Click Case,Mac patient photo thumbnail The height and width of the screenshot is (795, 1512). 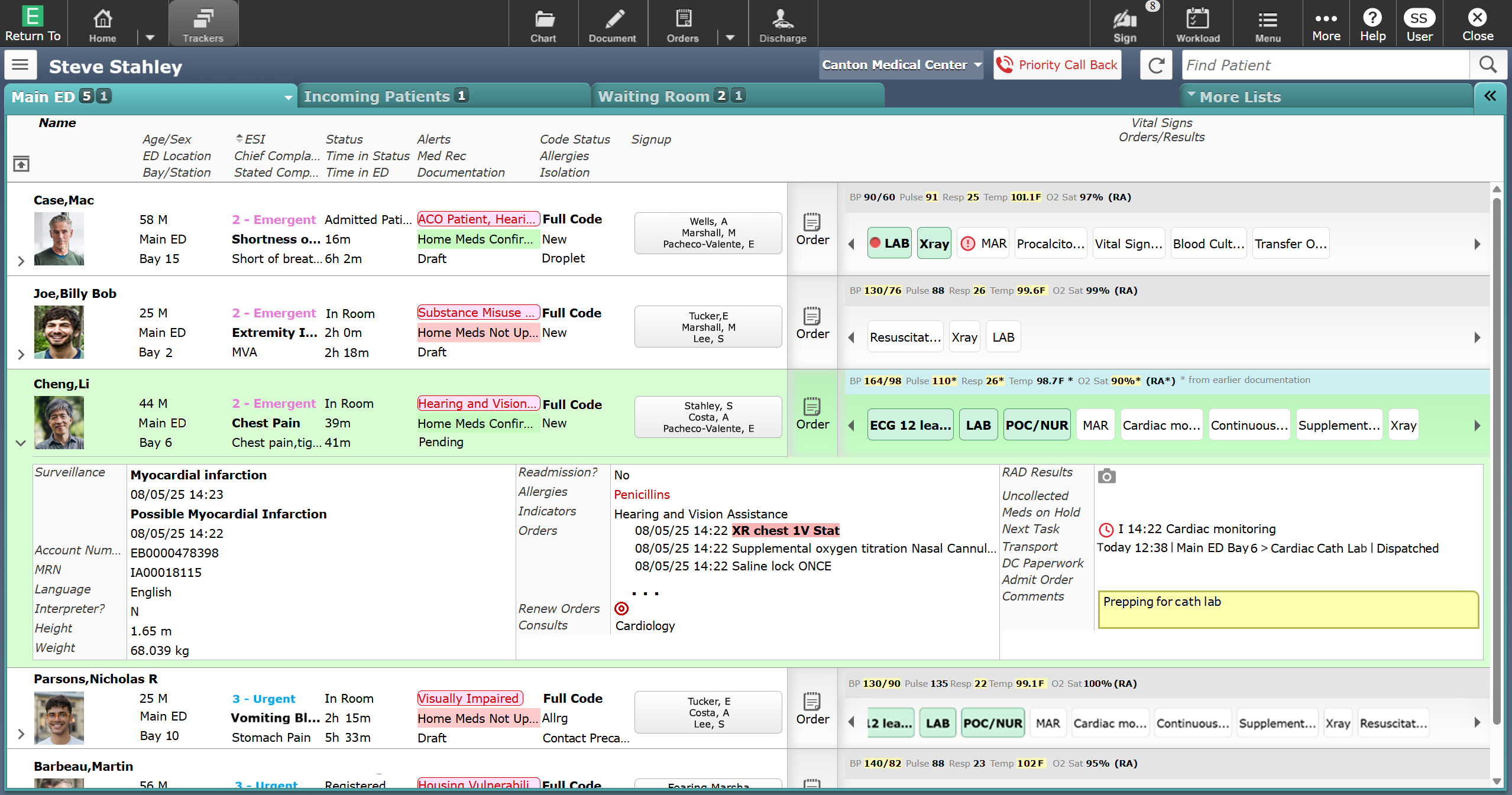point(59,239)
